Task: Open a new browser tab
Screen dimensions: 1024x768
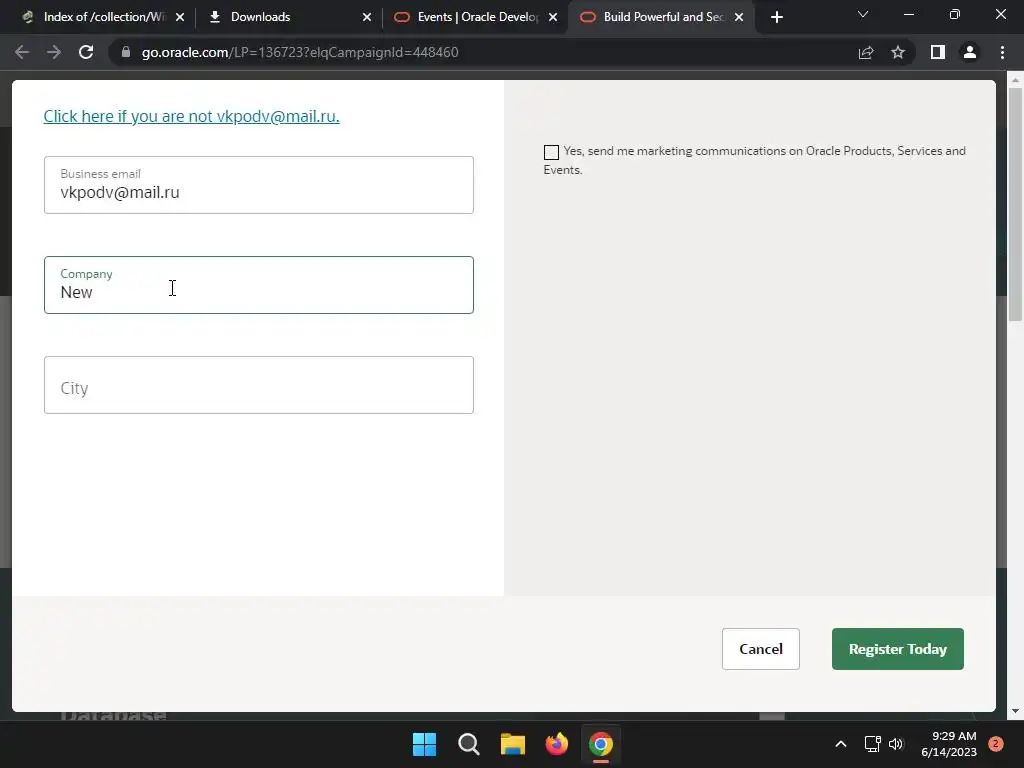Action: (776, 17)
